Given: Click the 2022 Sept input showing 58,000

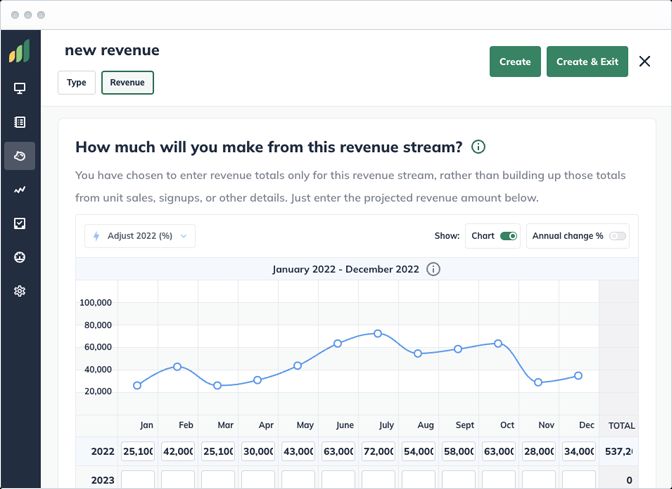Looking at the screenshot, I should click(459, 451).
